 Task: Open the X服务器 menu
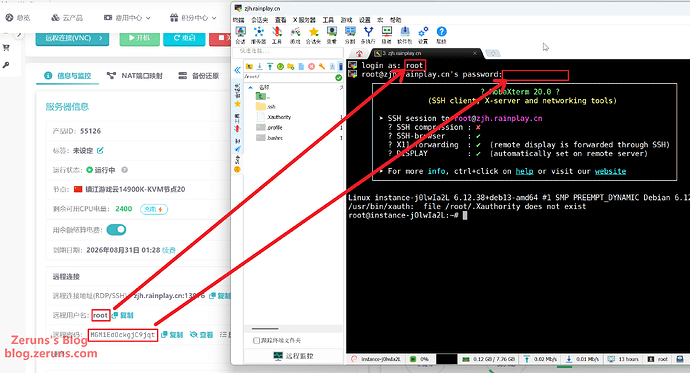click(304, 20)
